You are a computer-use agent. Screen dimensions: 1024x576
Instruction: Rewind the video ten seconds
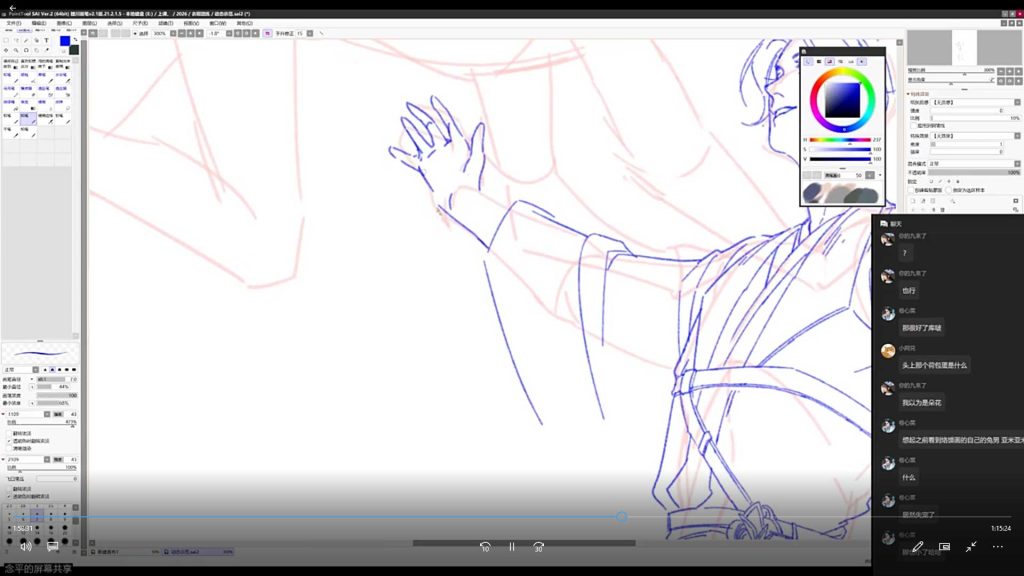click(485, 547)
